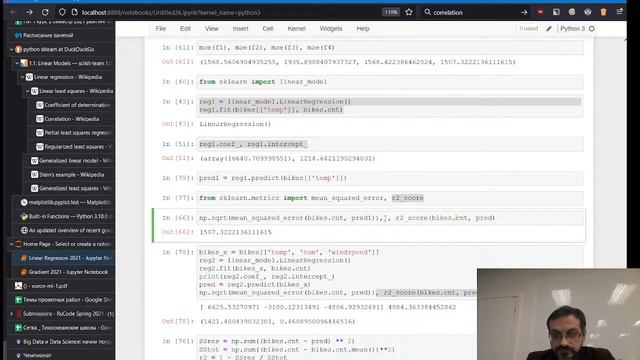Collapse the 'python sklearn at DuckDuckGo' tab group
Image resolution: width=640 pixels, height=360 pixels.
[11, 49]
